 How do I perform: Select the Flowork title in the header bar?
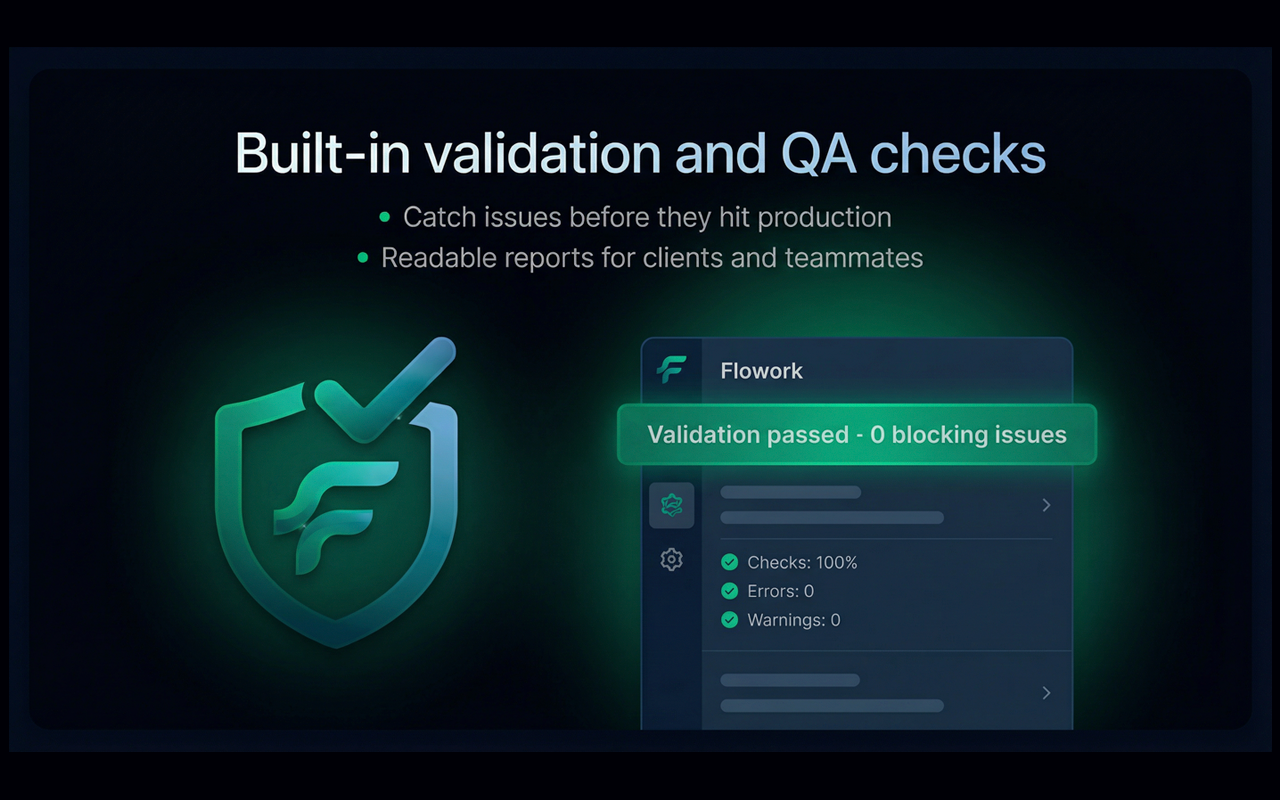point(761,370)
